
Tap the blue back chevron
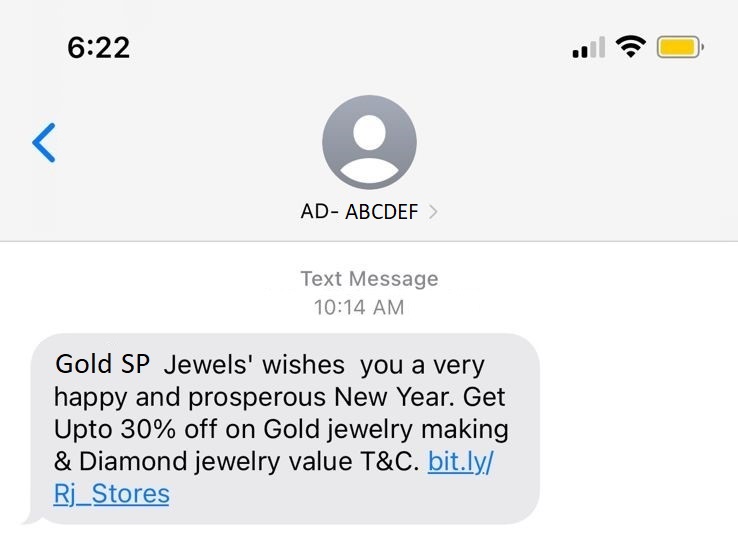click(x=44, y=143)
